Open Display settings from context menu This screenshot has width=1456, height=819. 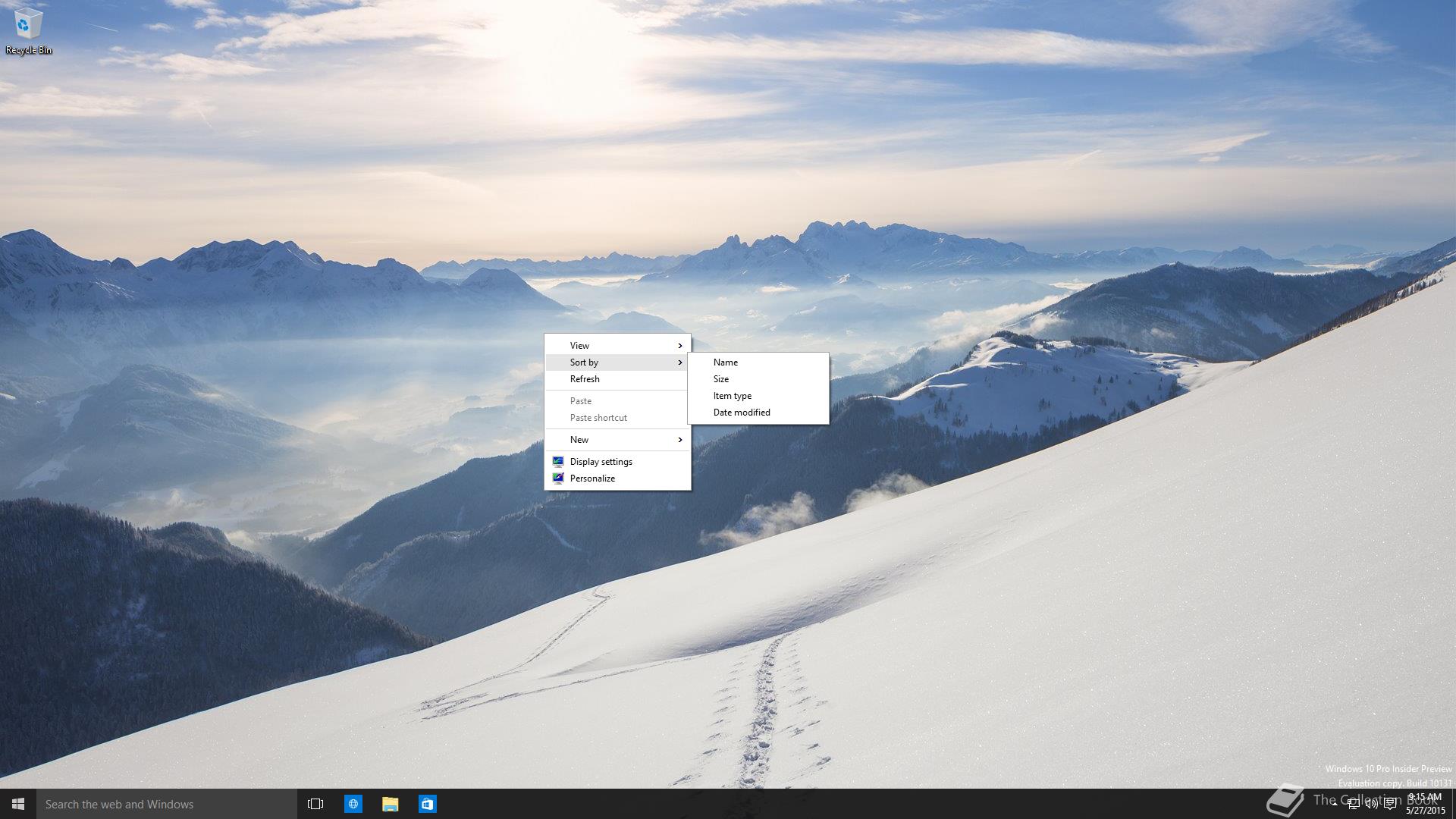tap(617, 462)
